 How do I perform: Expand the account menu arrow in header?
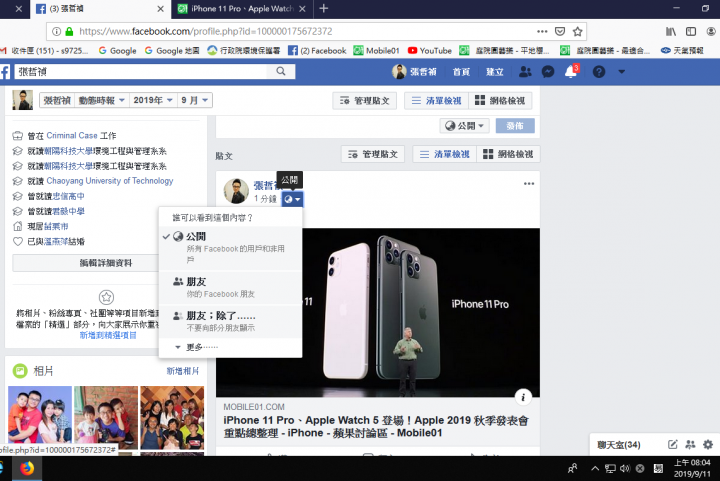(621, 72)
